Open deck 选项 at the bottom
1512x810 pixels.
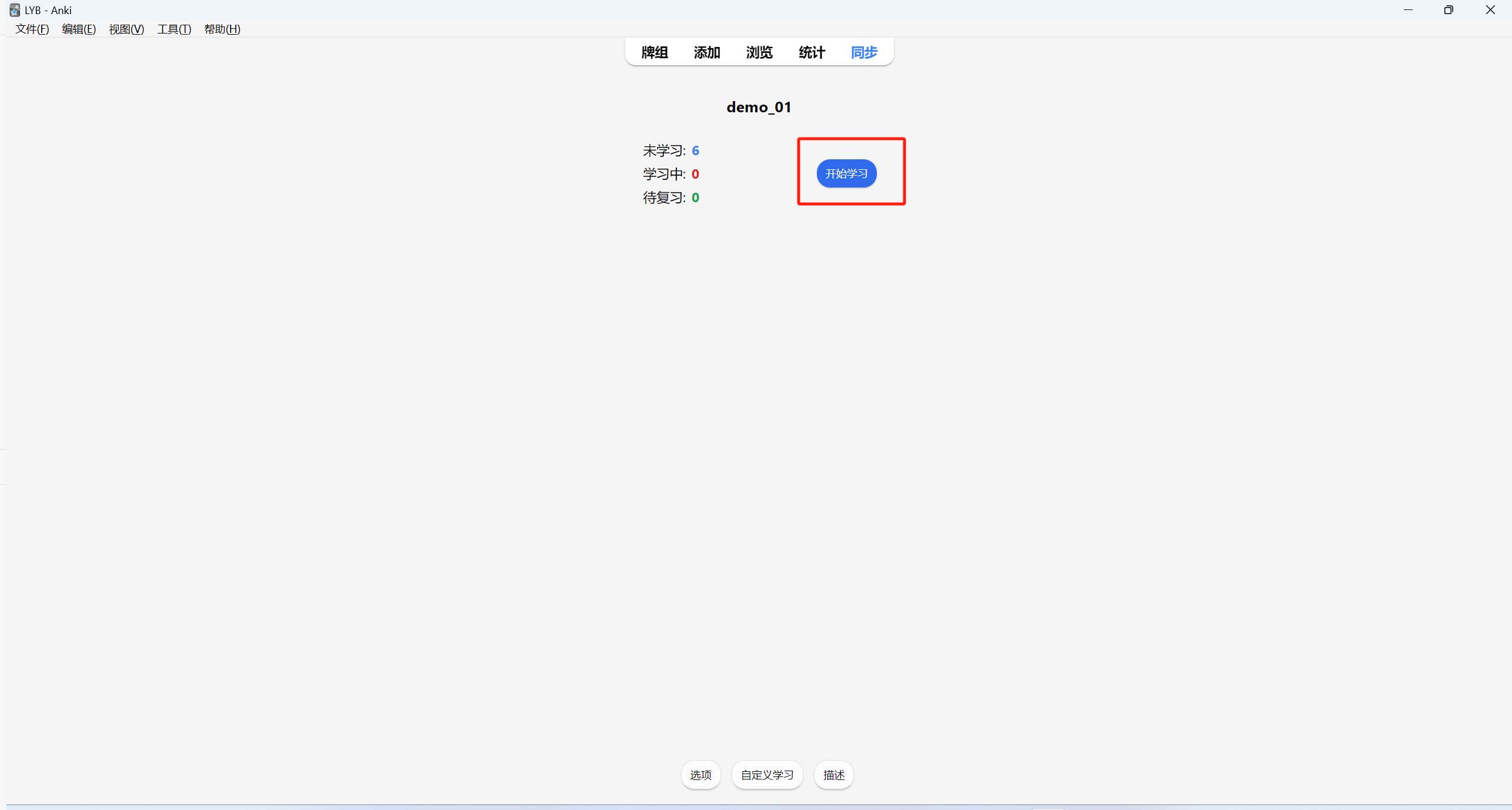pos(700,775)
